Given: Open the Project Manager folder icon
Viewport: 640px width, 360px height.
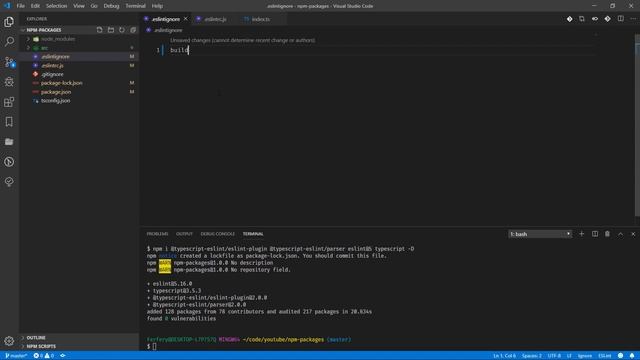Looking at the screenshot, I should [9, 142].
